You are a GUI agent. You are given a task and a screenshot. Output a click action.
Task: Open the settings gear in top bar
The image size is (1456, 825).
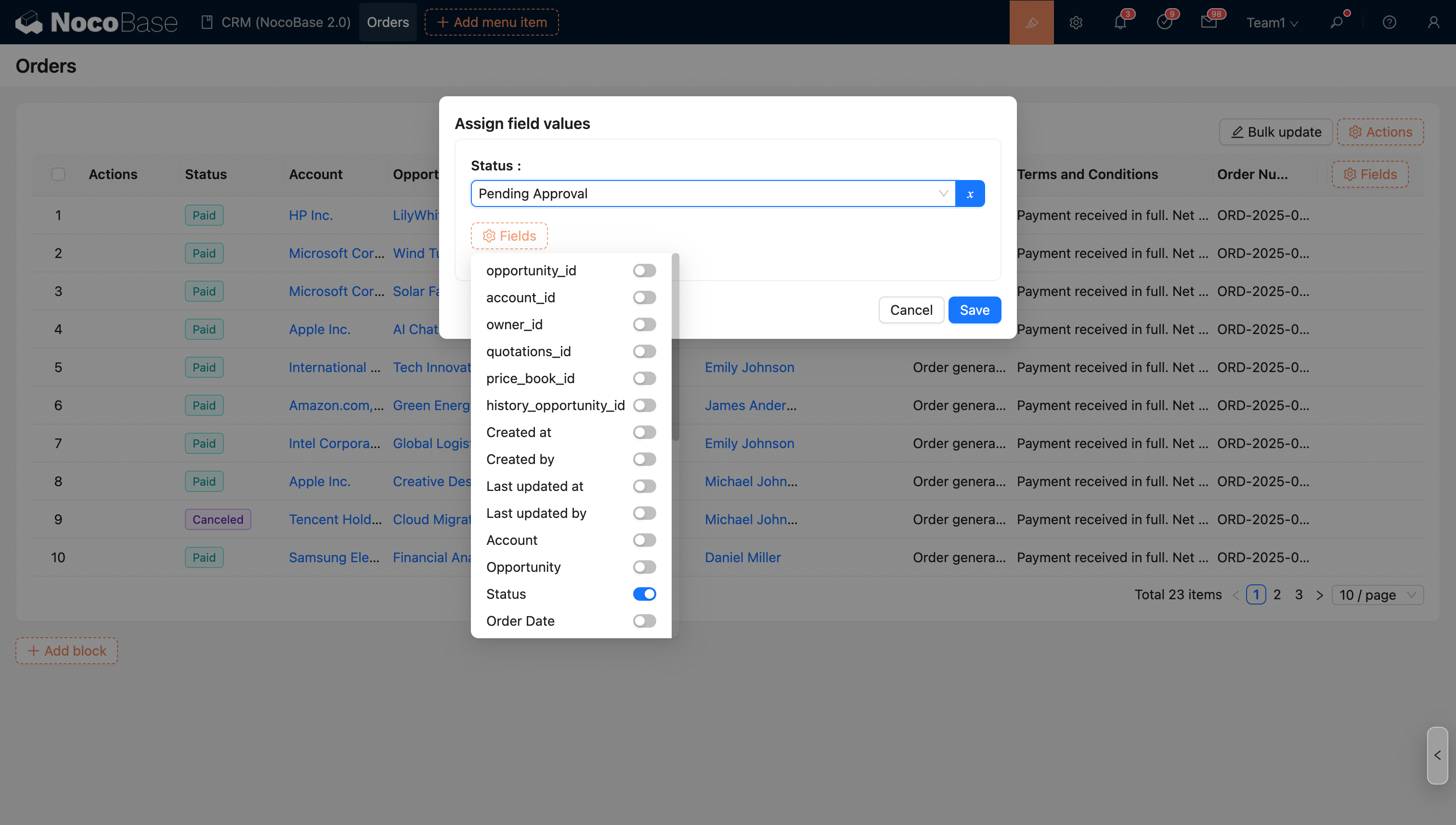point(1076,22)
